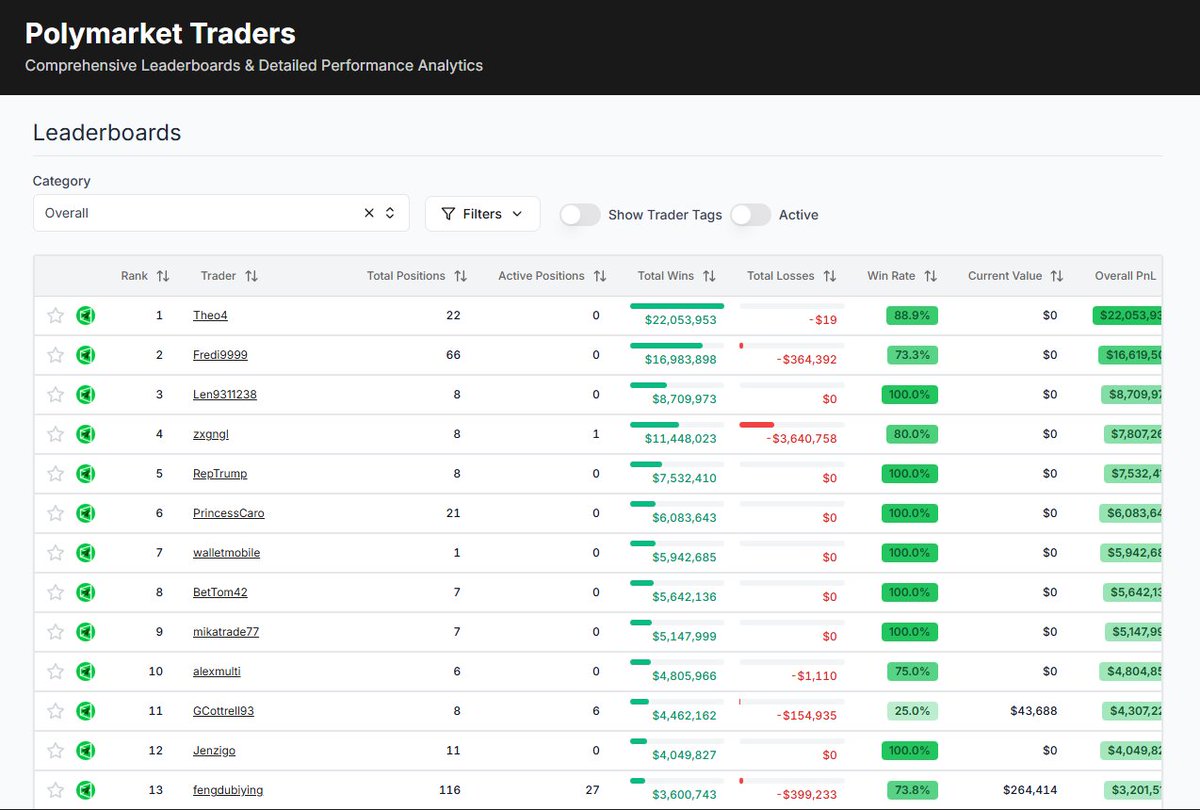Enable the Show Trader Tags toggle
The width and height of the screenshot is (1200, 810).
click(x=579, y=213)
